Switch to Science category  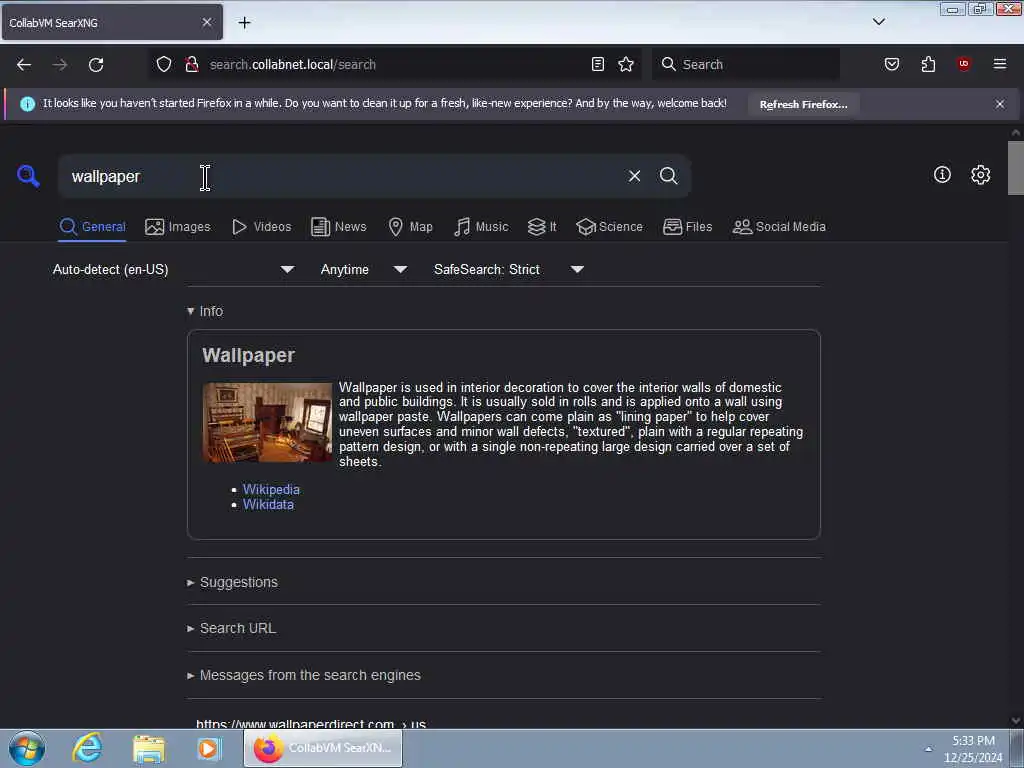coord(609,227)
